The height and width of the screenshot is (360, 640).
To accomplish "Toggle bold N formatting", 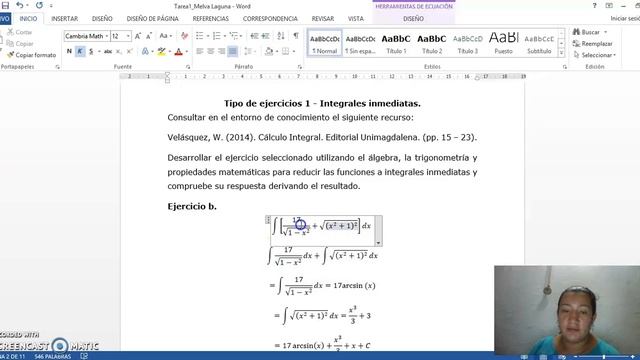I will point(69,51).
